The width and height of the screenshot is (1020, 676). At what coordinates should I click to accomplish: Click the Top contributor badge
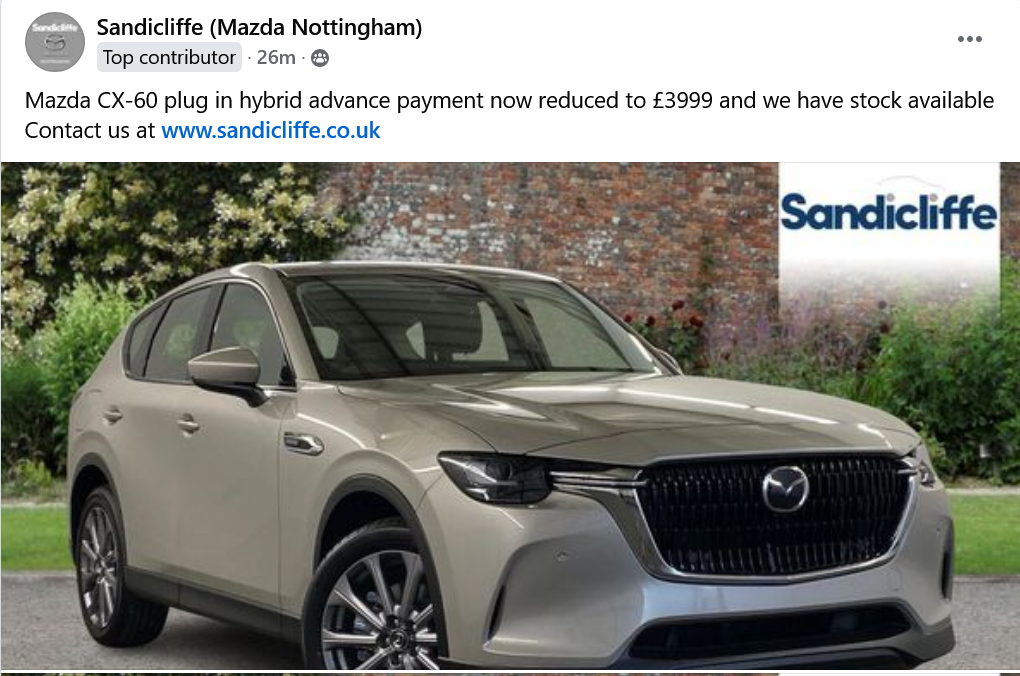[169, 57]
